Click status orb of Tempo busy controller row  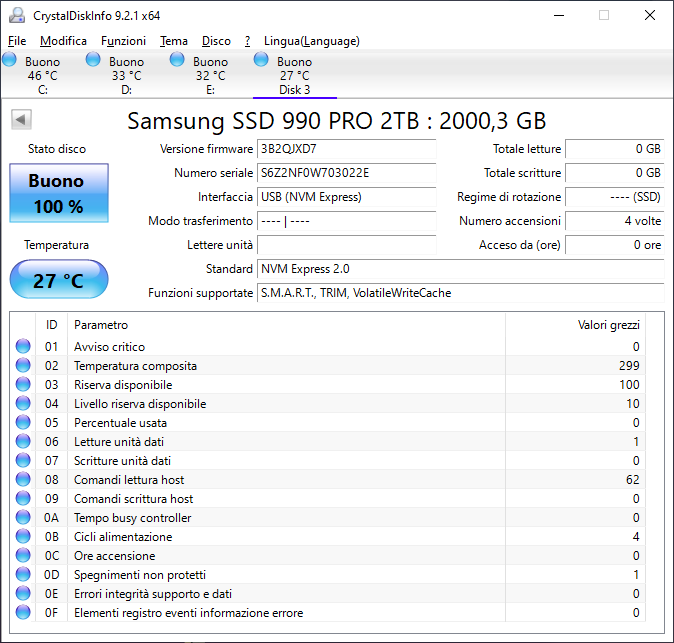23,517
